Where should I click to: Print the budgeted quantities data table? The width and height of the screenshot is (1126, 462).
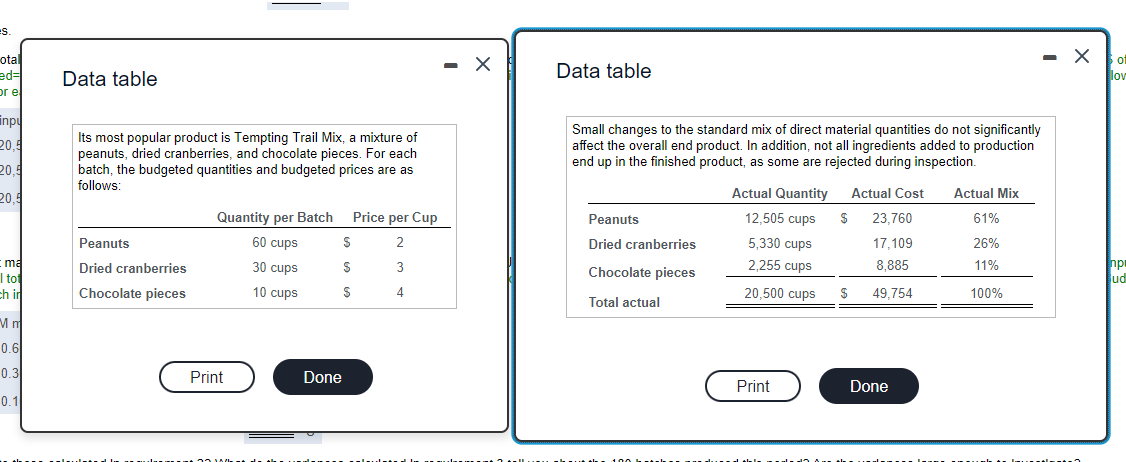[207, 377]
